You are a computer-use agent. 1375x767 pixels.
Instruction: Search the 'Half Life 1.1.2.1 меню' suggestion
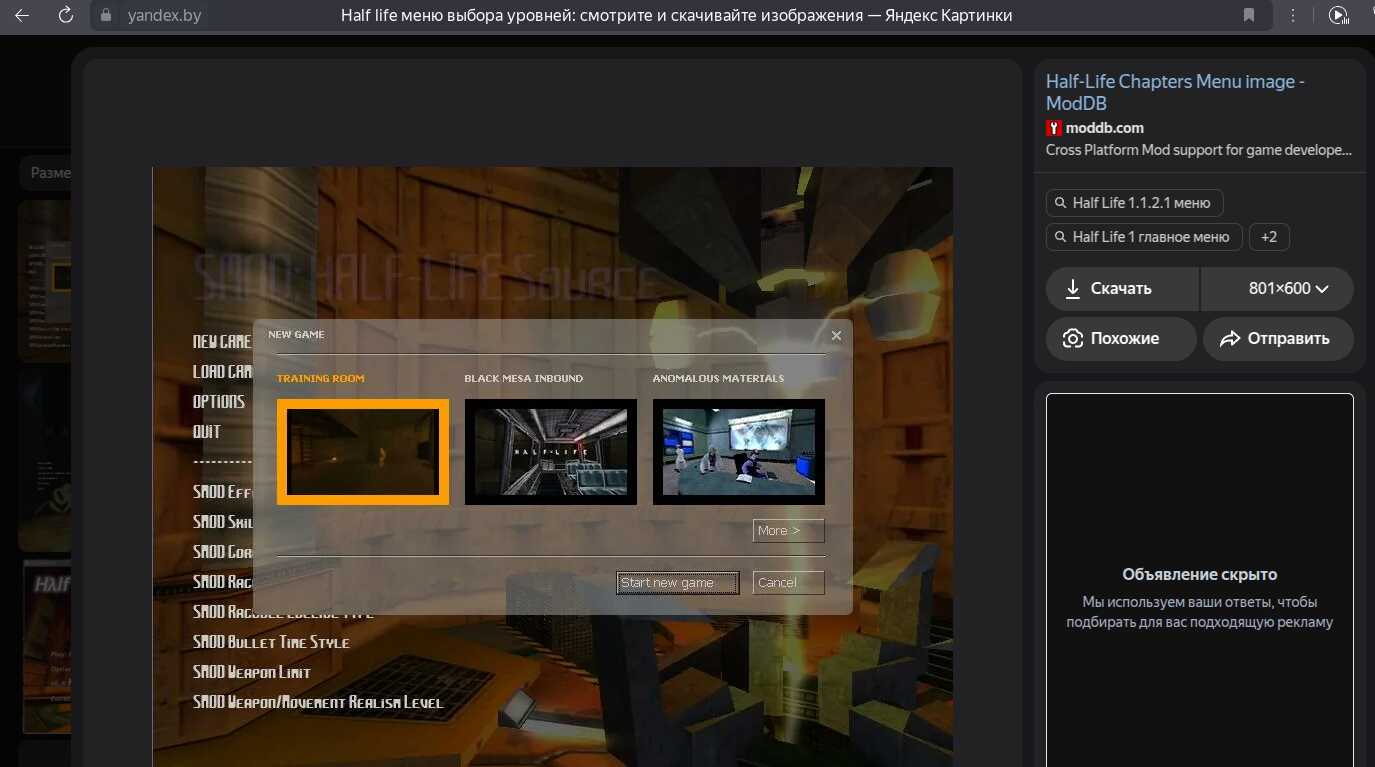point(1134,203)
